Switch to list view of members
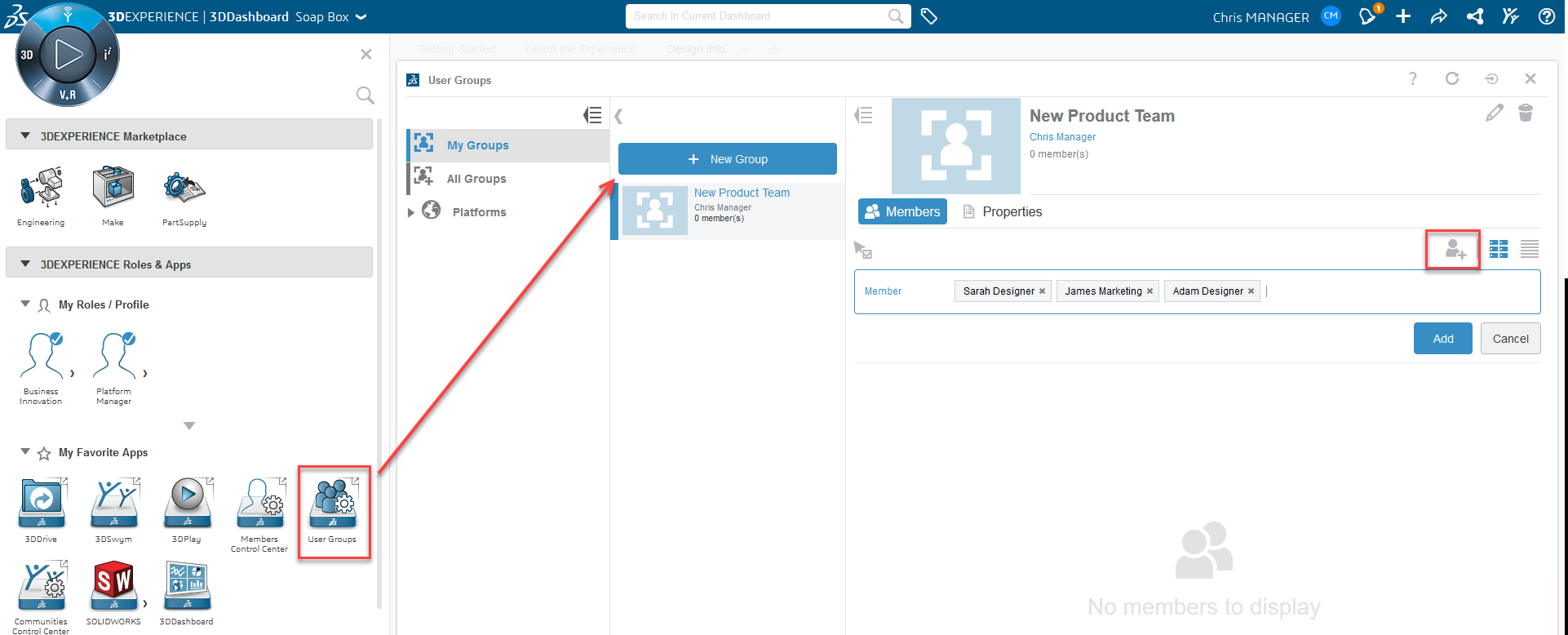 (x=1530, y=249)
